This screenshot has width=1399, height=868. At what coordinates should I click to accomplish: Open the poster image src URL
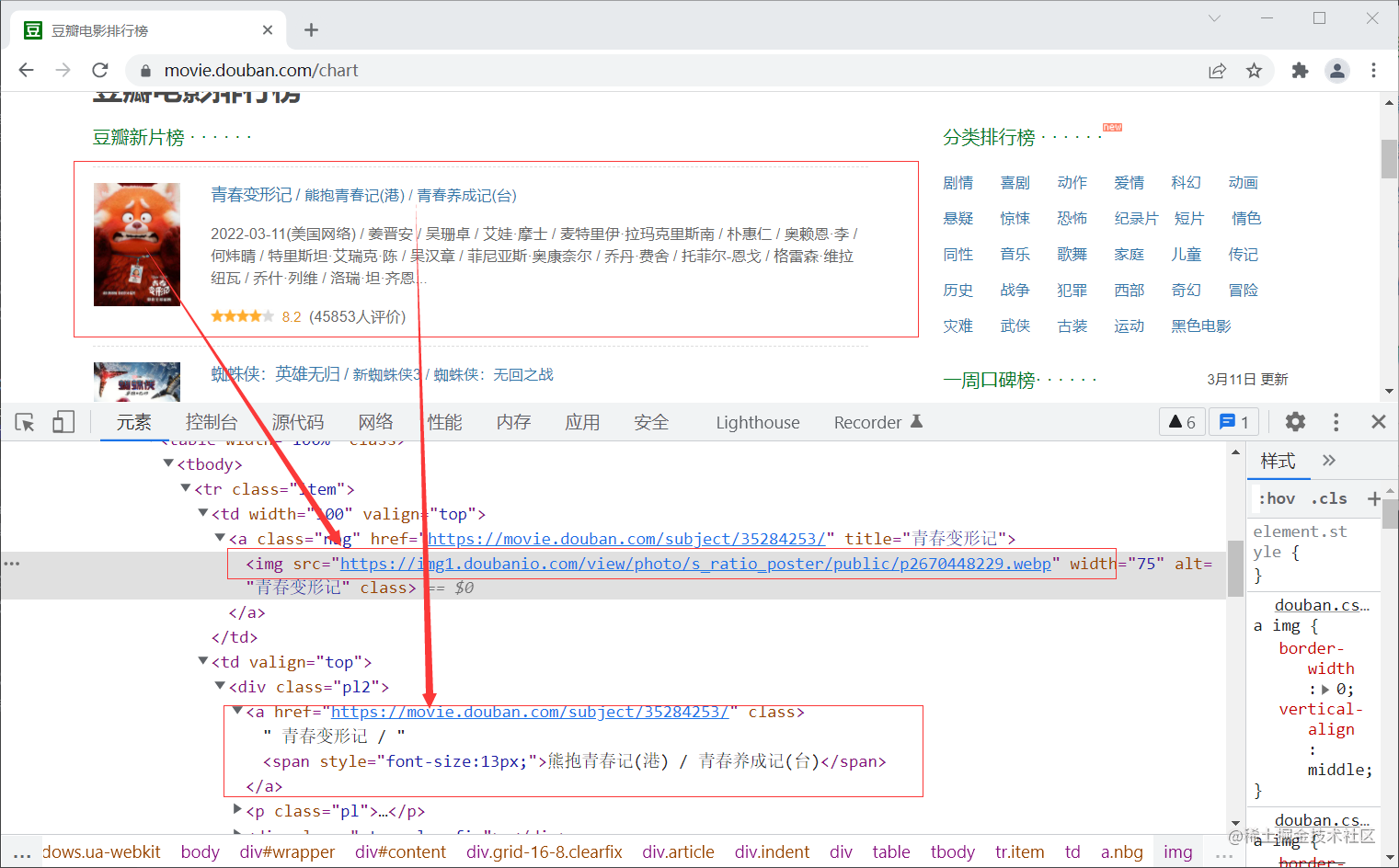coord(695,564)
